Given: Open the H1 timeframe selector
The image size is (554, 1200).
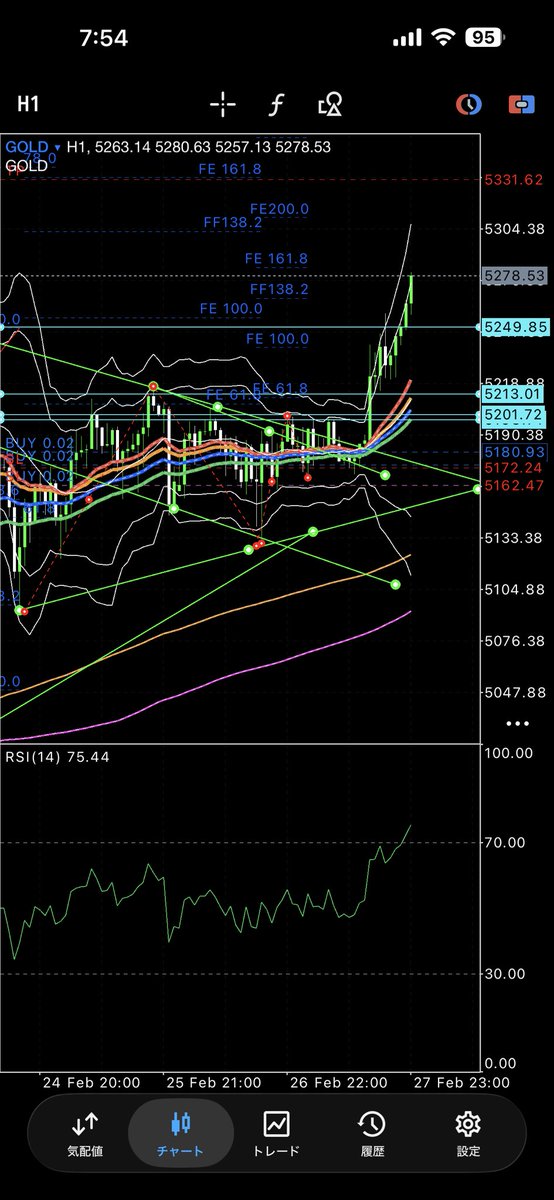Looking at the screenshot, I should 28,103.
